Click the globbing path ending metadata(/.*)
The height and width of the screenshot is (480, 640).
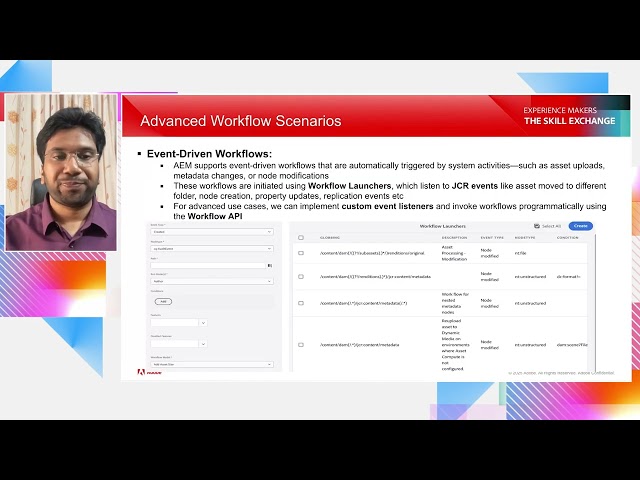click(x=363, y=303)
